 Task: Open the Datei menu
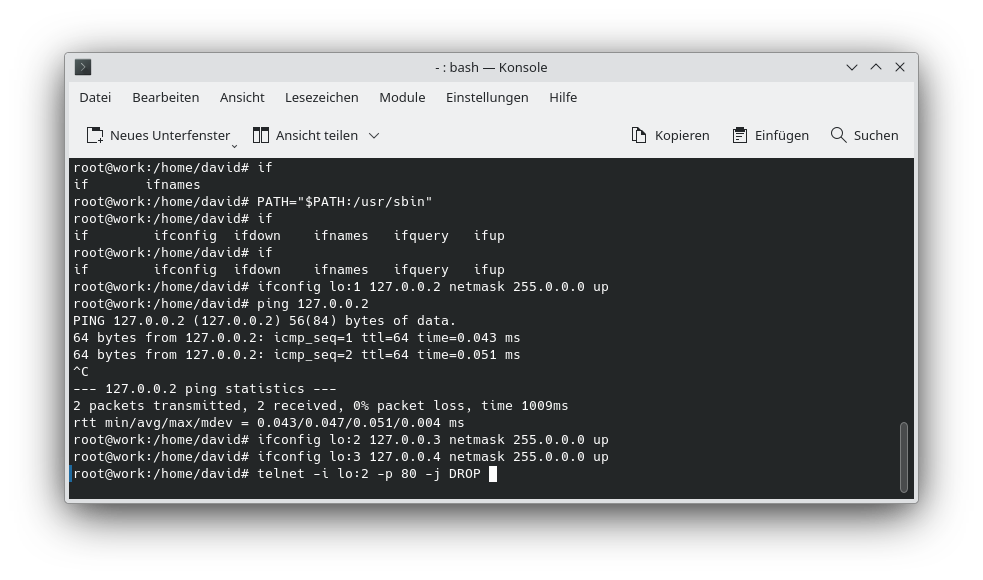point(95,97)
